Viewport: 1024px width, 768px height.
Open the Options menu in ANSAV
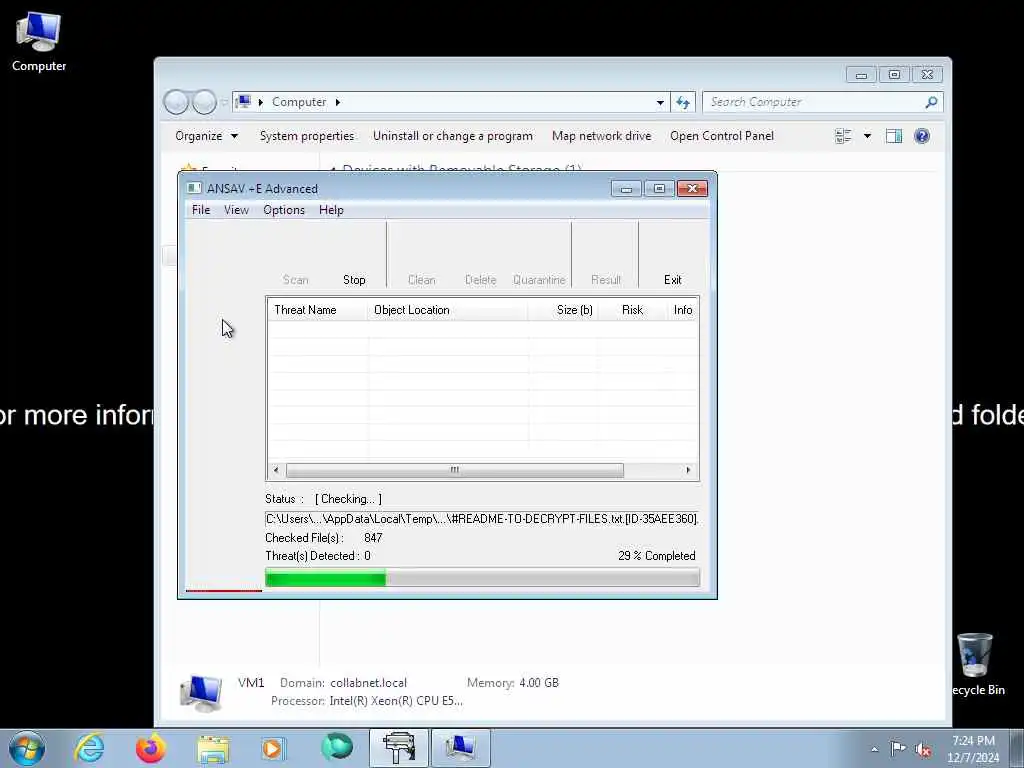coord(284,210)
